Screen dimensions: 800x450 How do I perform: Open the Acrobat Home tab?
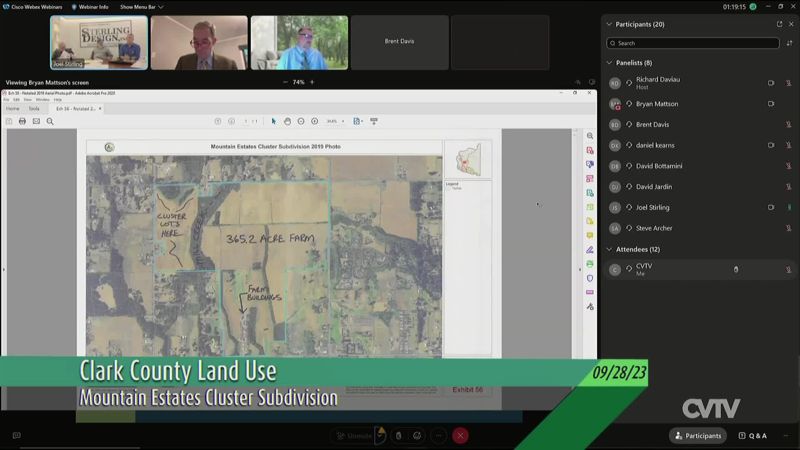13,109
